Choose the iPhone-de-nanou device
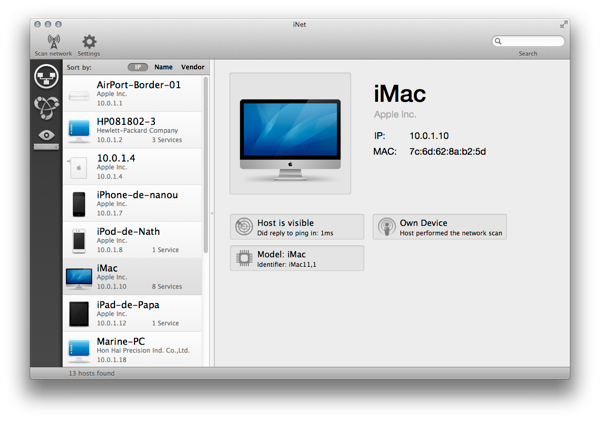This screenshot has height=421, width=600. [x=134, y=202]
